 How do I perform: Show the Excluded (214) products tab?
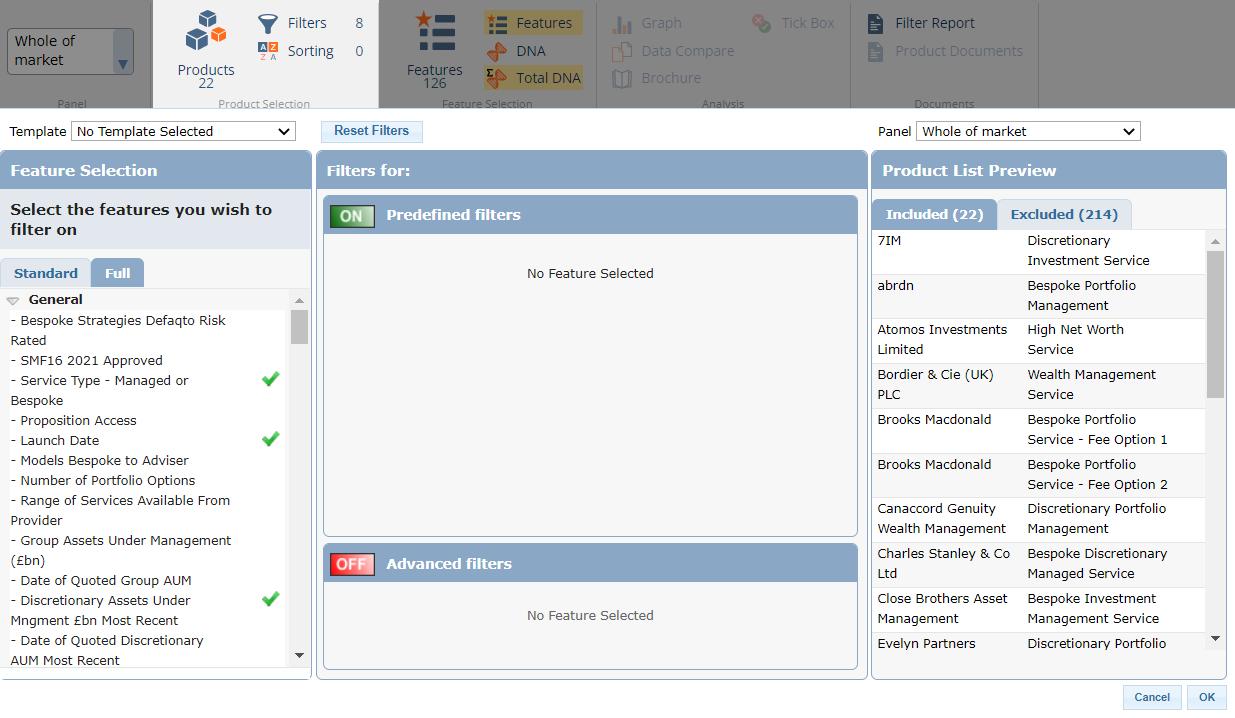point(1064,214)
